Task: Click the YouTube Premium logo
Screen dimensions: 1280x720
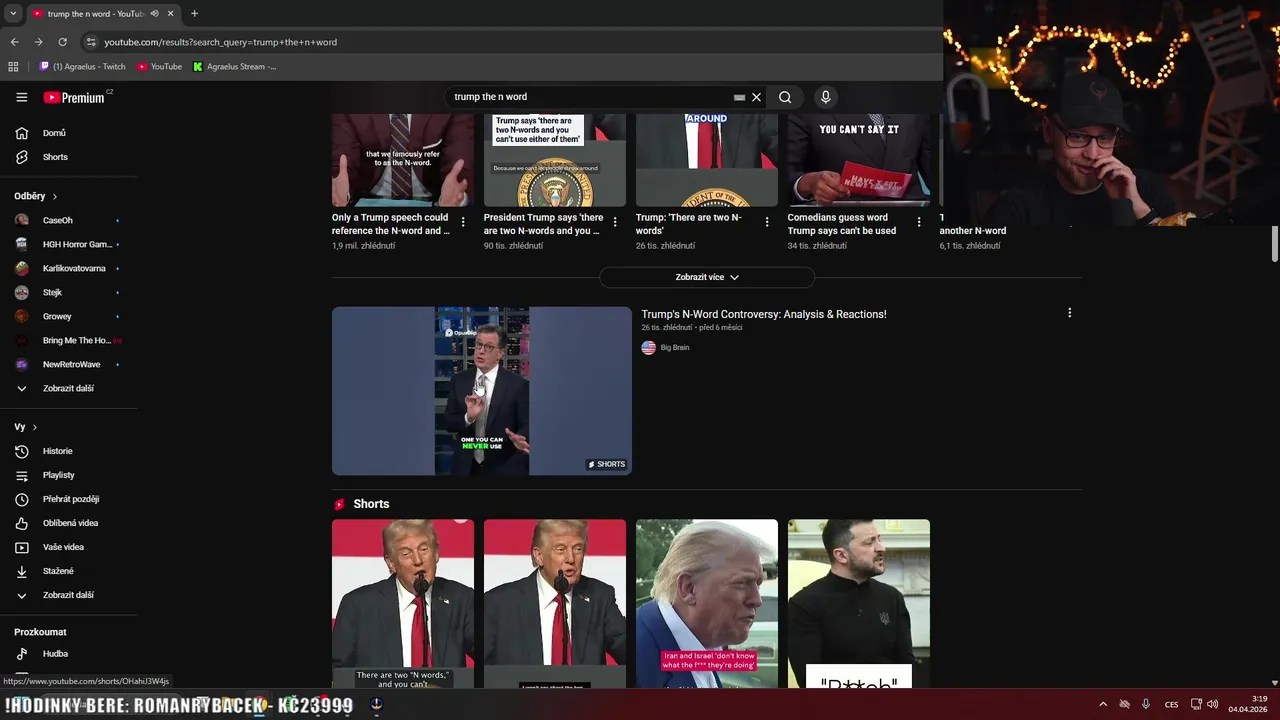Action: click(74, 97)
